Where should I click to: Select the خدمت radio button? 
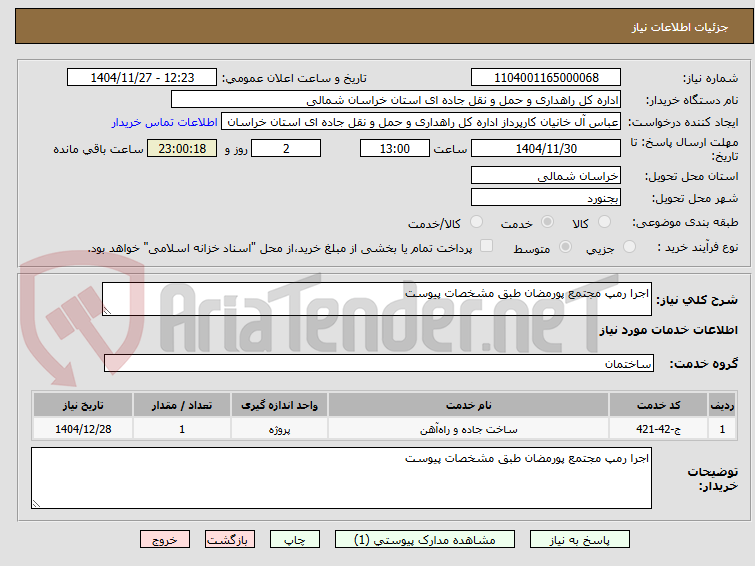click(547, 222)
